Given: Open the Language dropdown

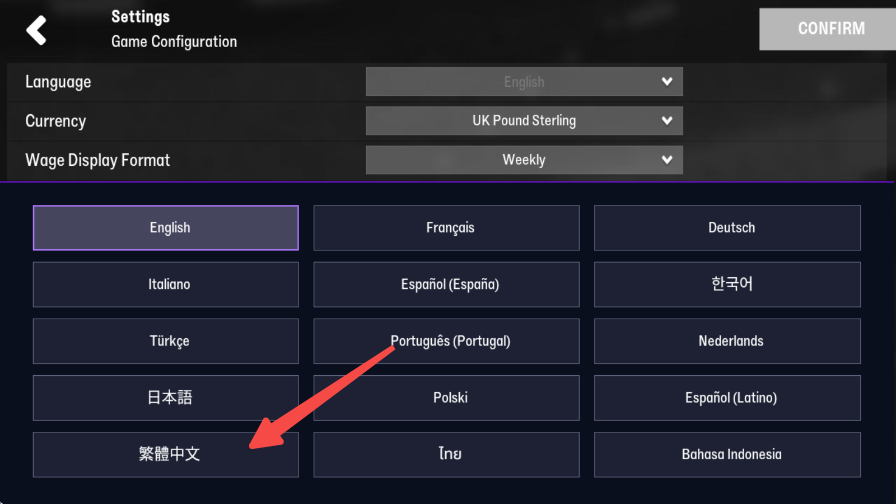Looking at the screenshot, I should (x=524, y=82).
